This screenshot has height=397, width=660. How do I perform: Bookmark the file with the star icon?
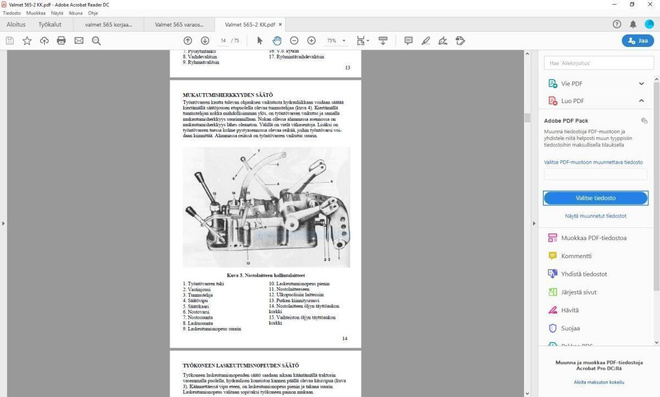pos(27,41)
